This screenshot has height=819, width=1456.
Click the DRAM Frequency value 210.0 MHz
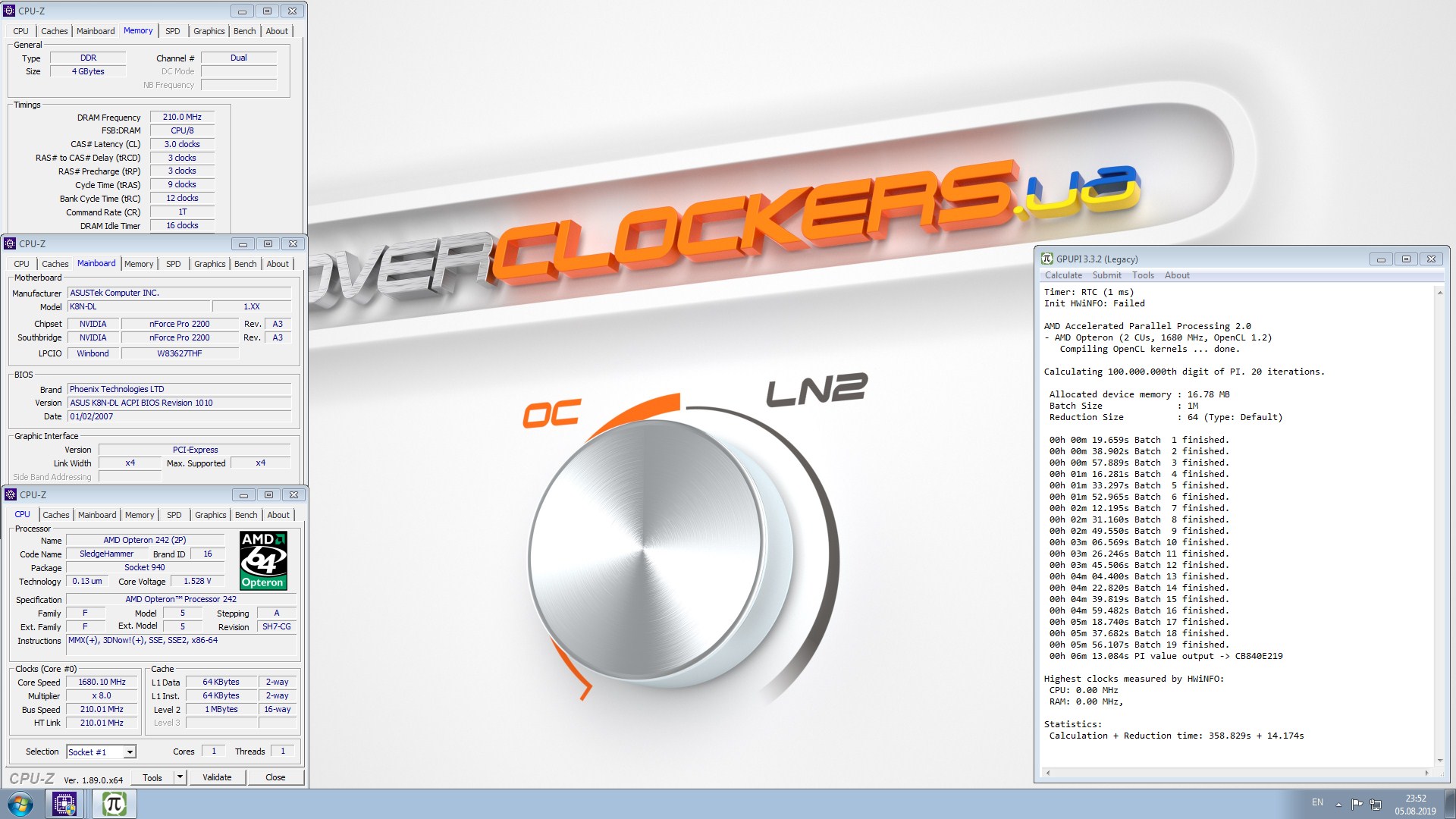coord(182,117)
